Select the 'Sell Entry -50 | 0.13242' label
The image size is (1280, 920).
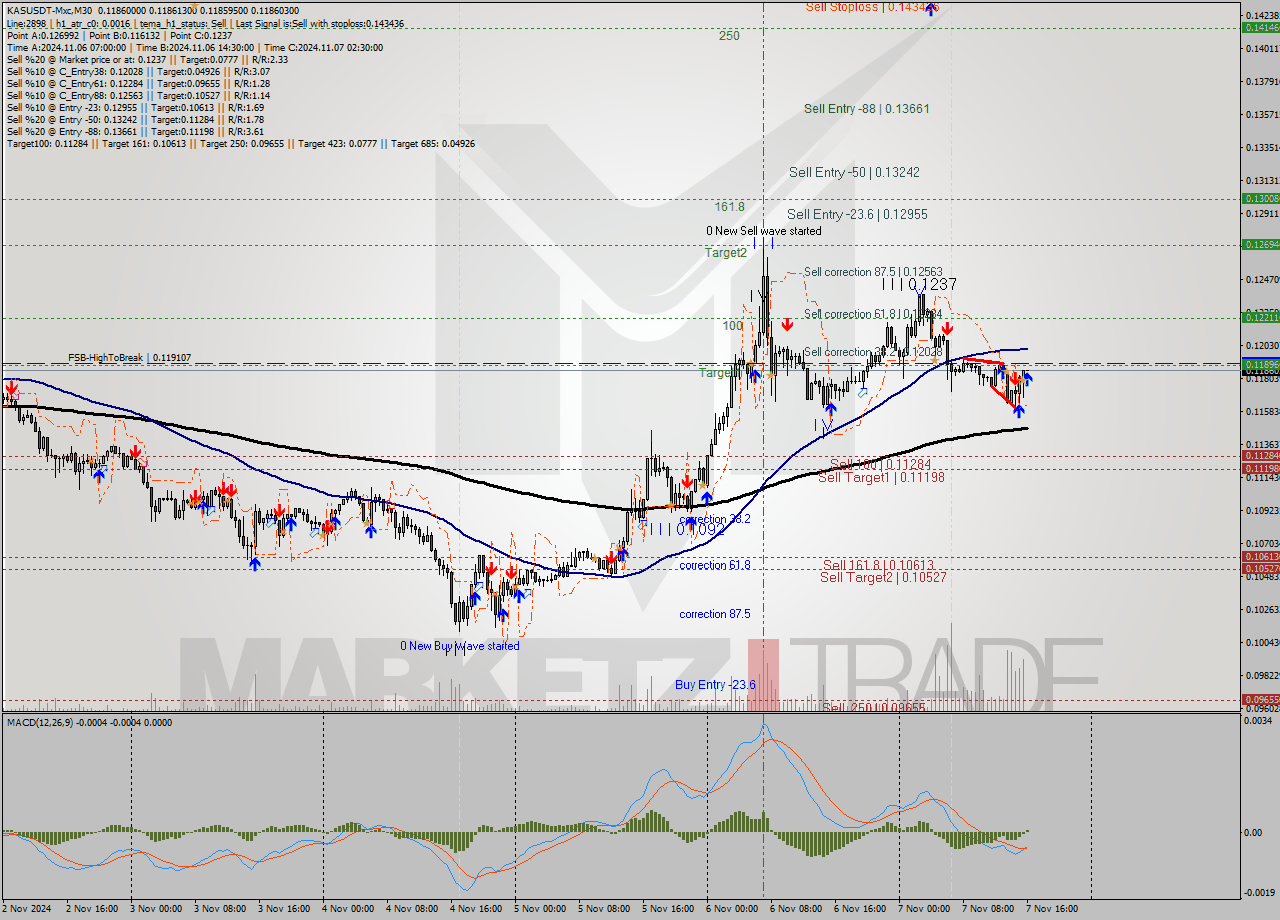tap(854, 172)
